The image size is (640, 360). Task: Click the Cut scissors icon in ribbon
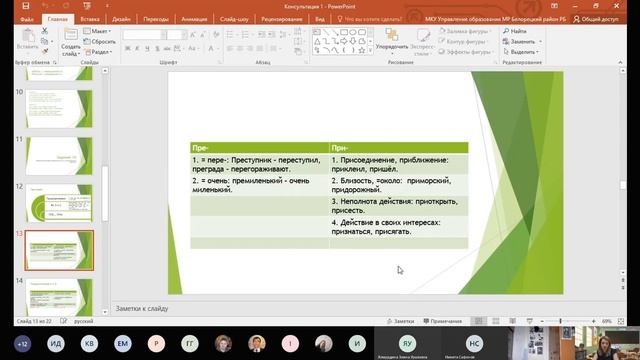point(44,31)
